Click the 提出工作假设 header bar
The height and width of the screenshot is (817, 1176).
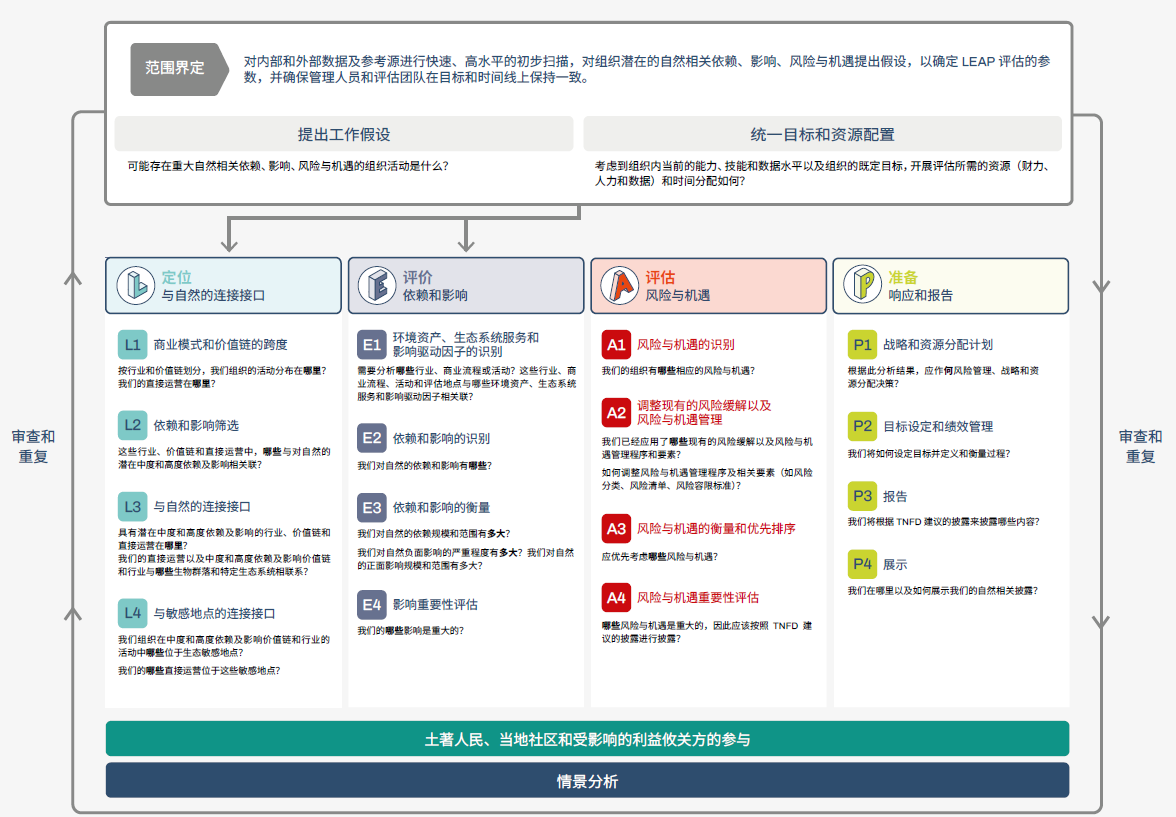[344, 134]
